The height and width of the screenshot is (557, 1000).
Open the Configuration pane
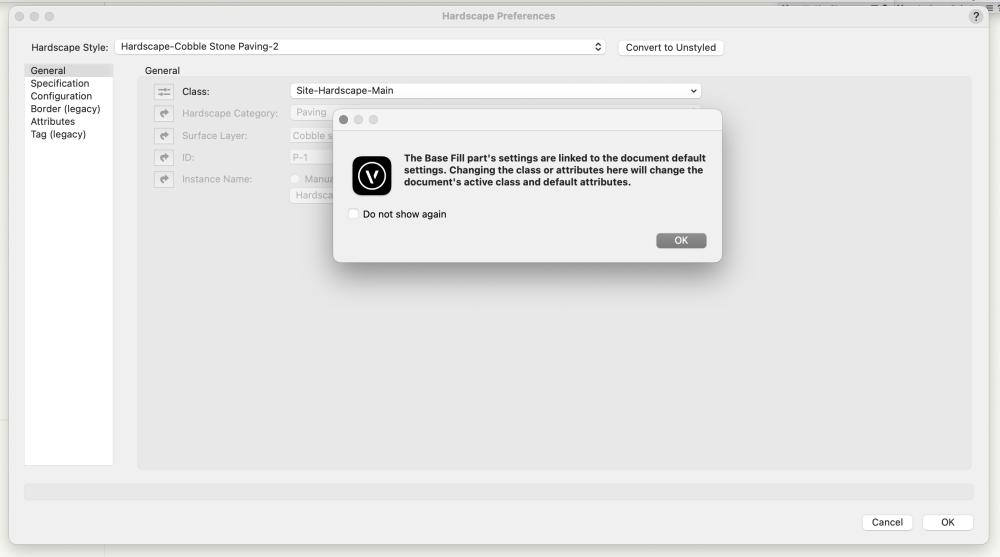coord(61,96)
